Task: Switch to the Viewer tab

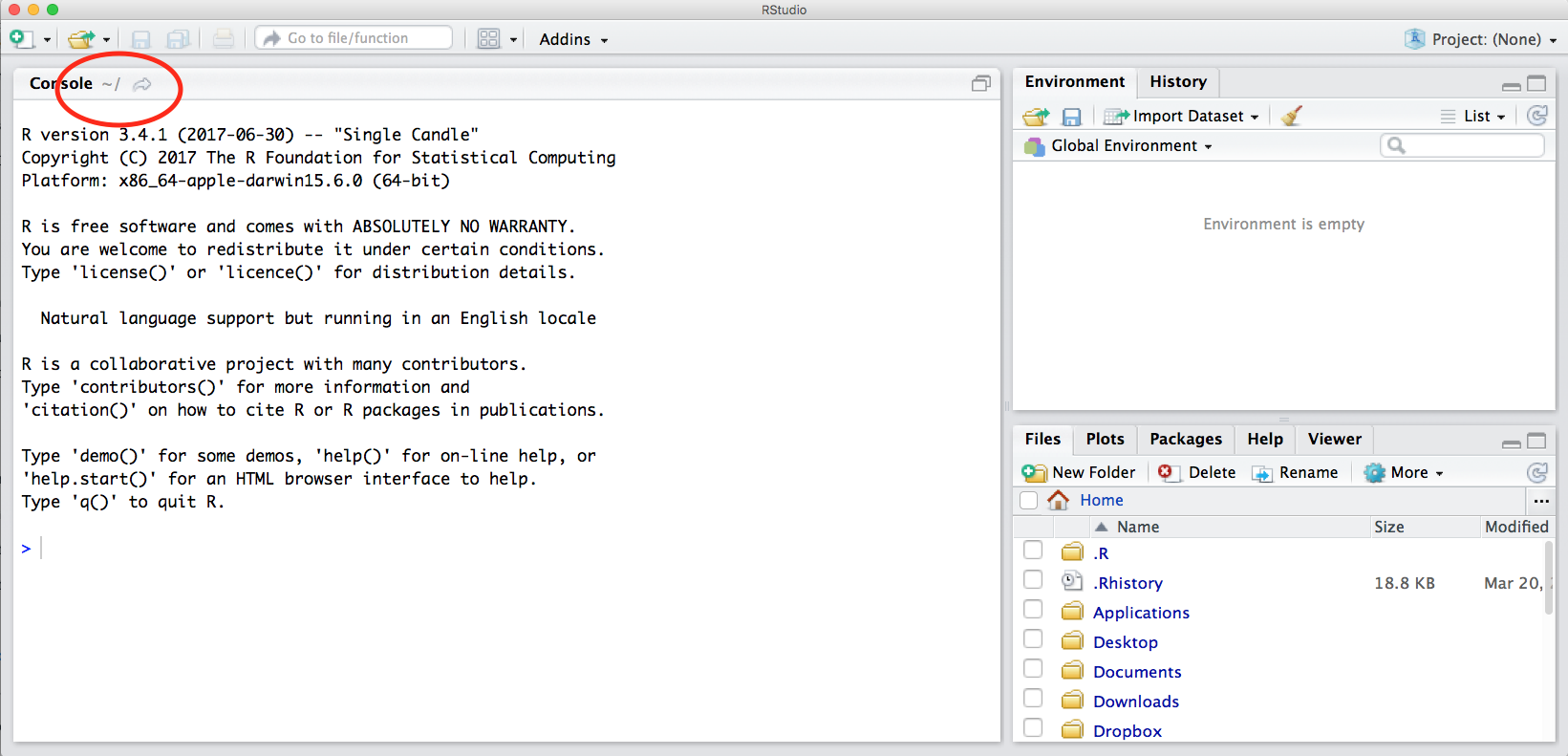Action: tap(1335, 440)
